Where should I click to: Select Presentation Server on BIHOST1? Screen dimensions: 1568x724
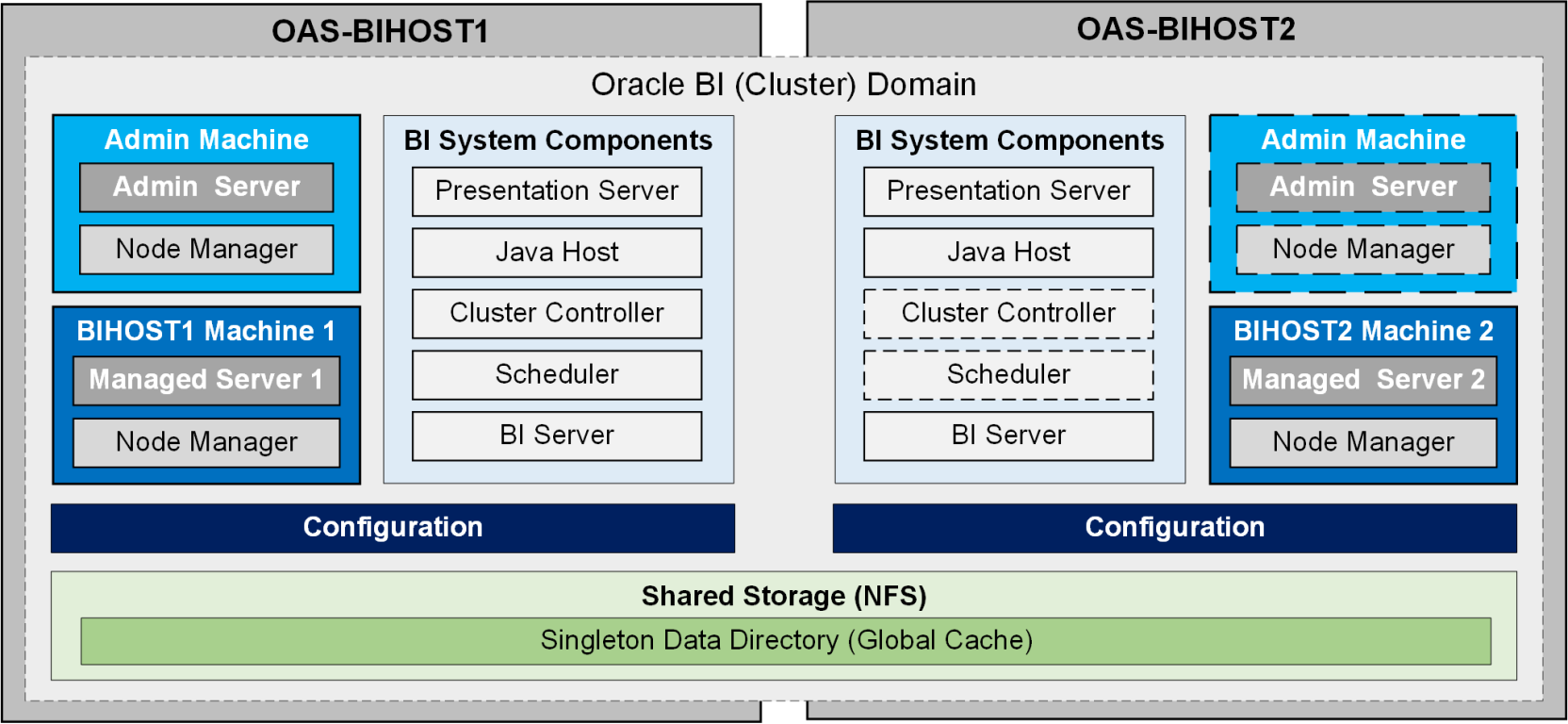click(x=557, y=191)
